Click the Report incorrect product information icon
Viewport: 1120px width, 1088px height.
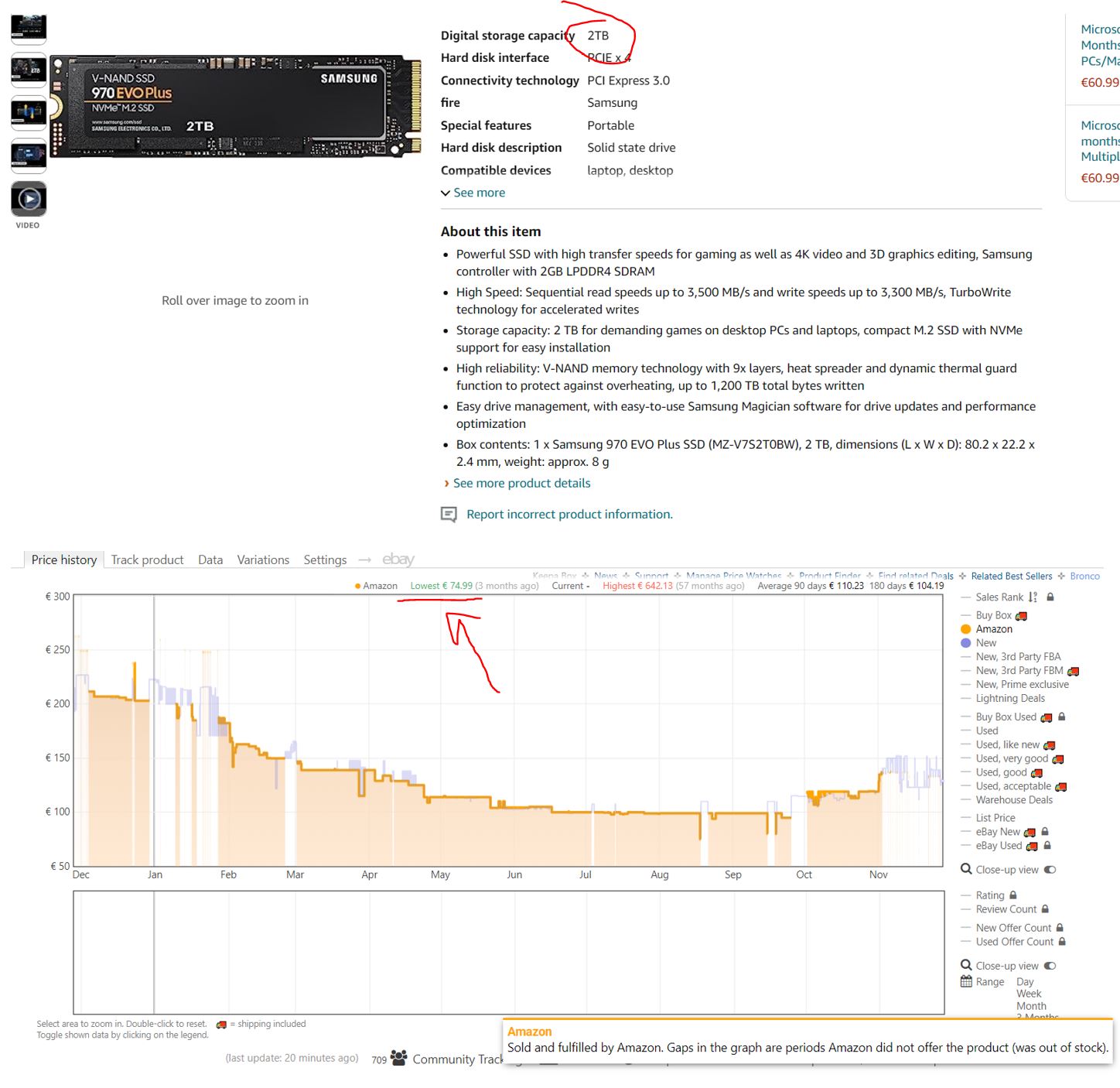coord(449,515)
